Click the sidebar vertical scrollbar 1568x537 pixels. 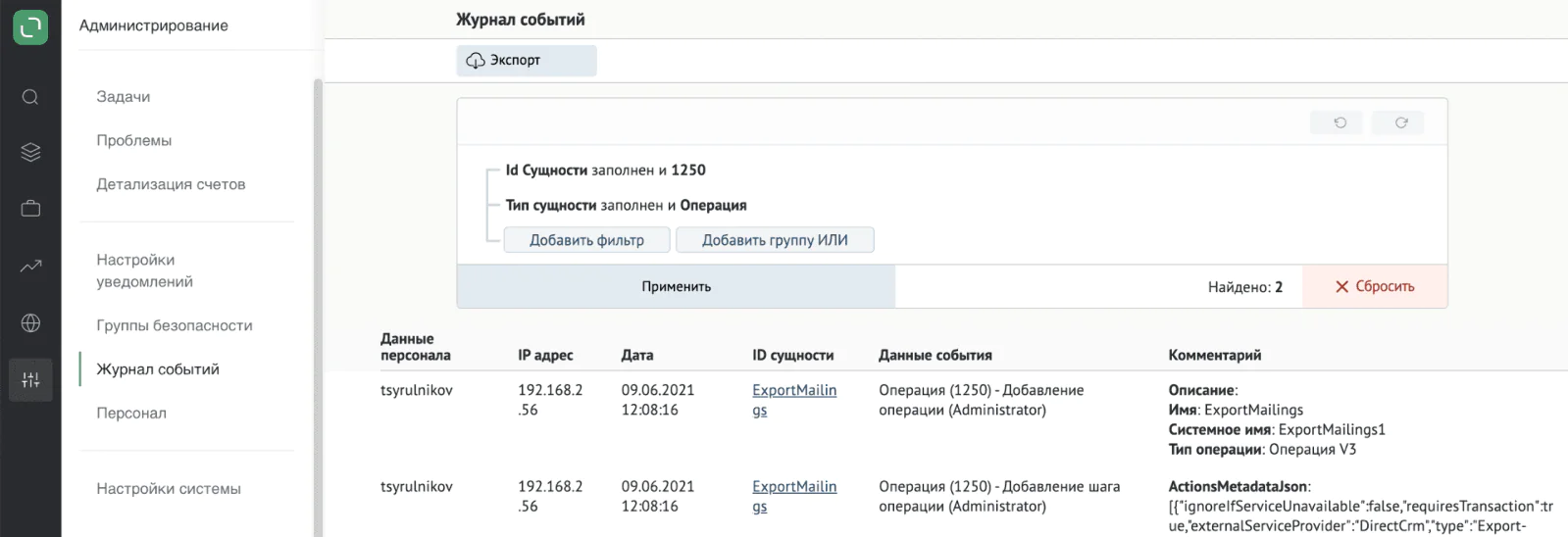[x=318, y=308]
